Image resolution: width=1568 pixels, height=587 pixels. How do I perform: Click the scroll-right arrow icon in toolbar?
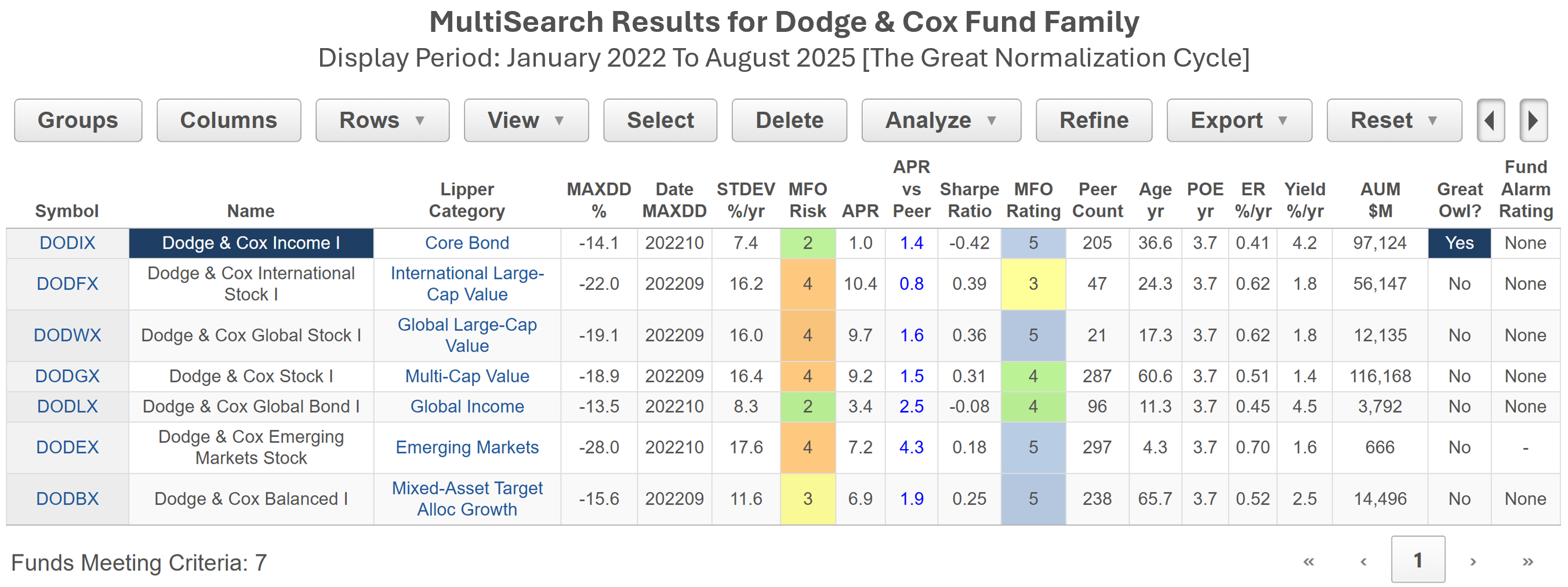coord(1533,121)
